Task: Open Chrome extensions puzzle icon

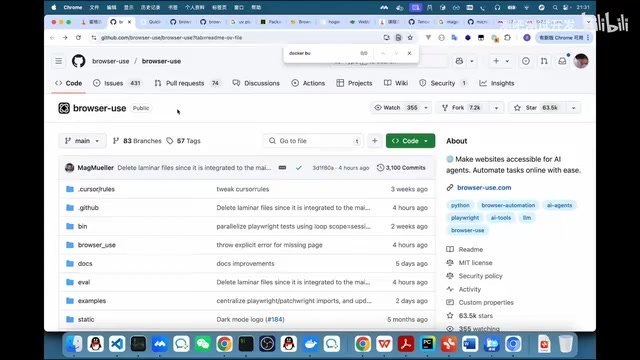Action: click(507, 38)
